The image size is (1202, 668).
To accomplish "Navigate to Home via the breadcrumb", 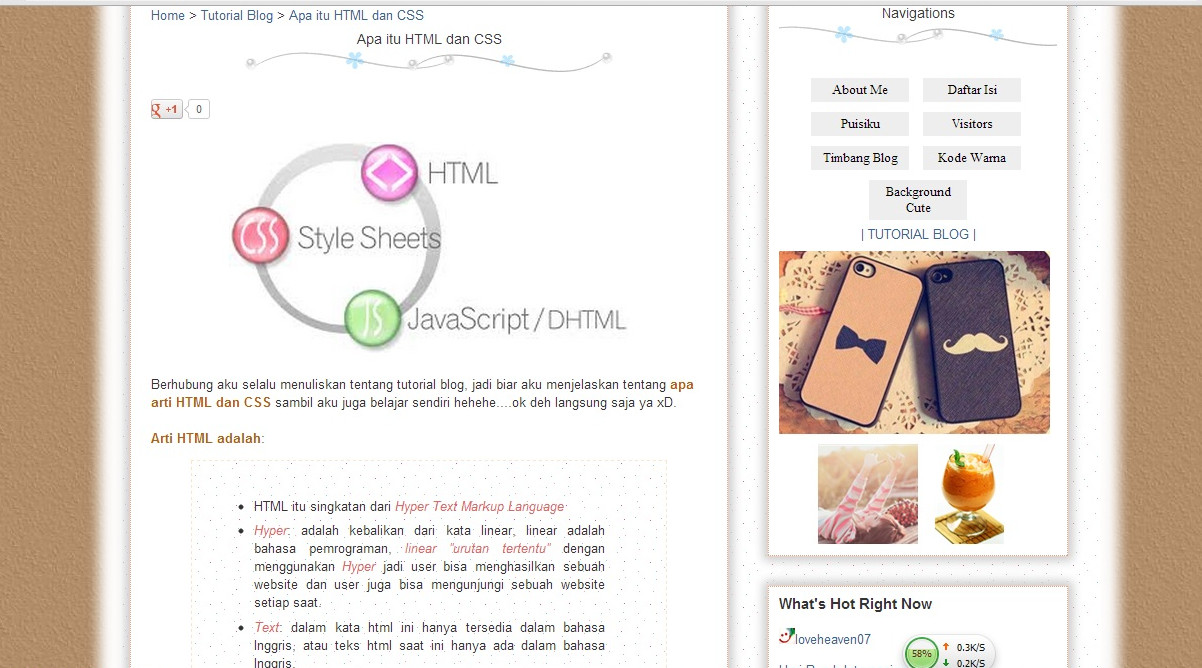I will click(166, 15).
